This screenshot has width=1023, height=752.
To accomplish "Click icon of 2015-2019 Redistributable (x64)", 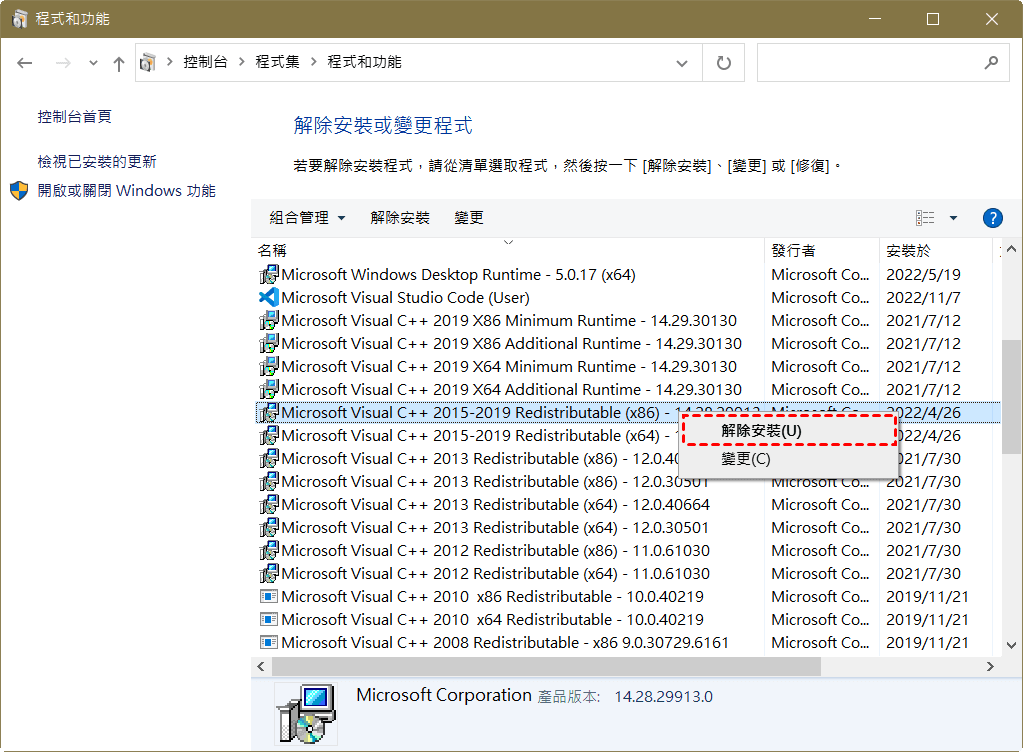I will coord(269,436).
